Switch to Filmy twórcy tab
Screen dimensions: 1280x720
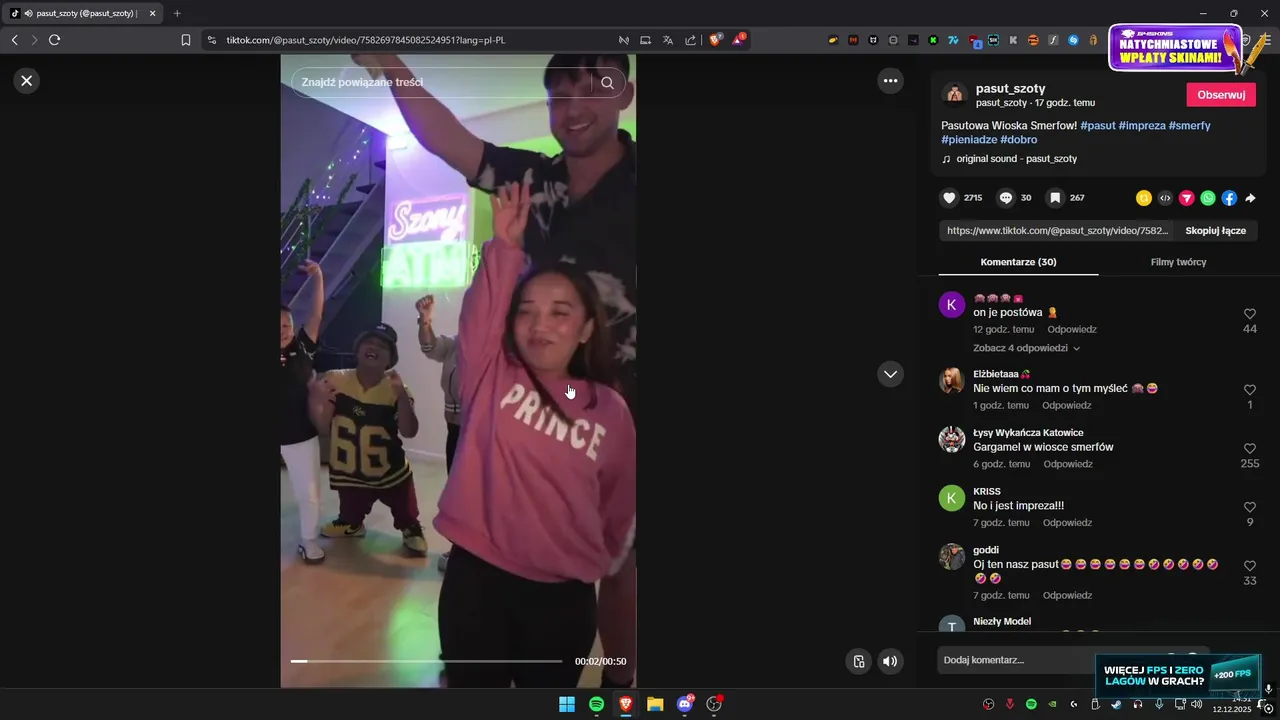point(1178,262)
